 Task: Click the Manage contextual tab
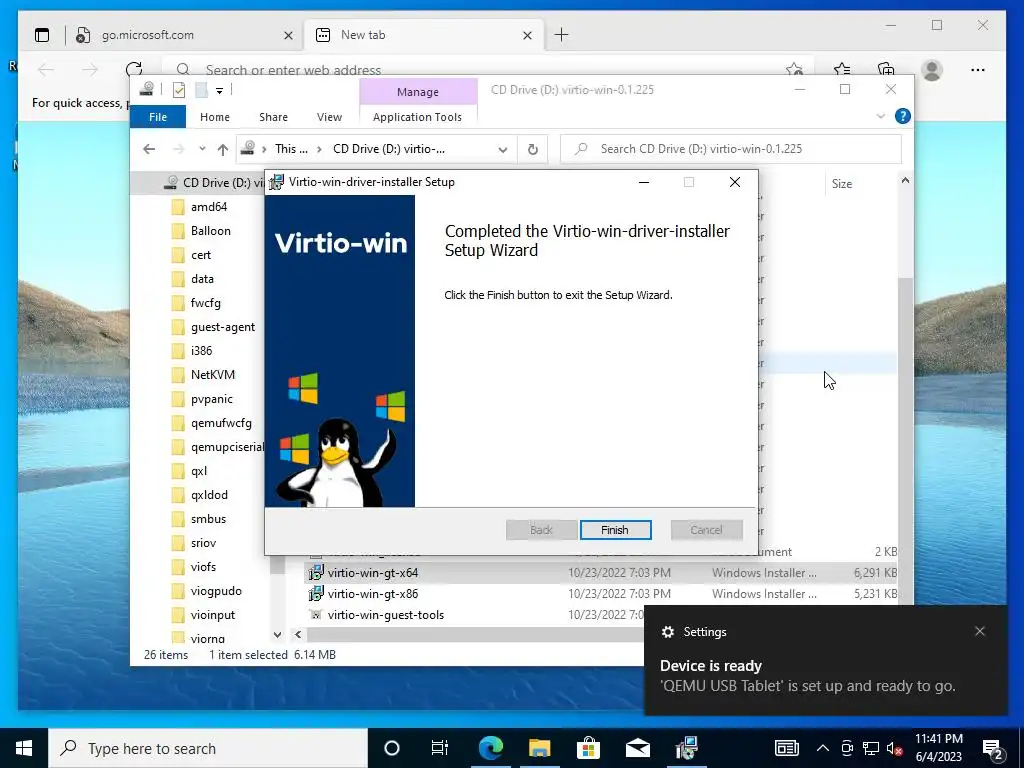[418, 92]
